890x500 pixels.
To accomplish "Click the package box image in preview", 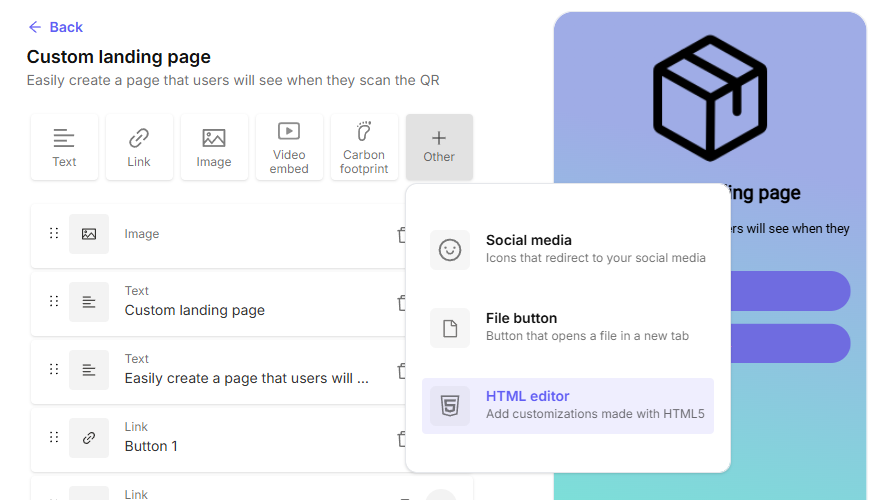I will [x=710, y=98].
